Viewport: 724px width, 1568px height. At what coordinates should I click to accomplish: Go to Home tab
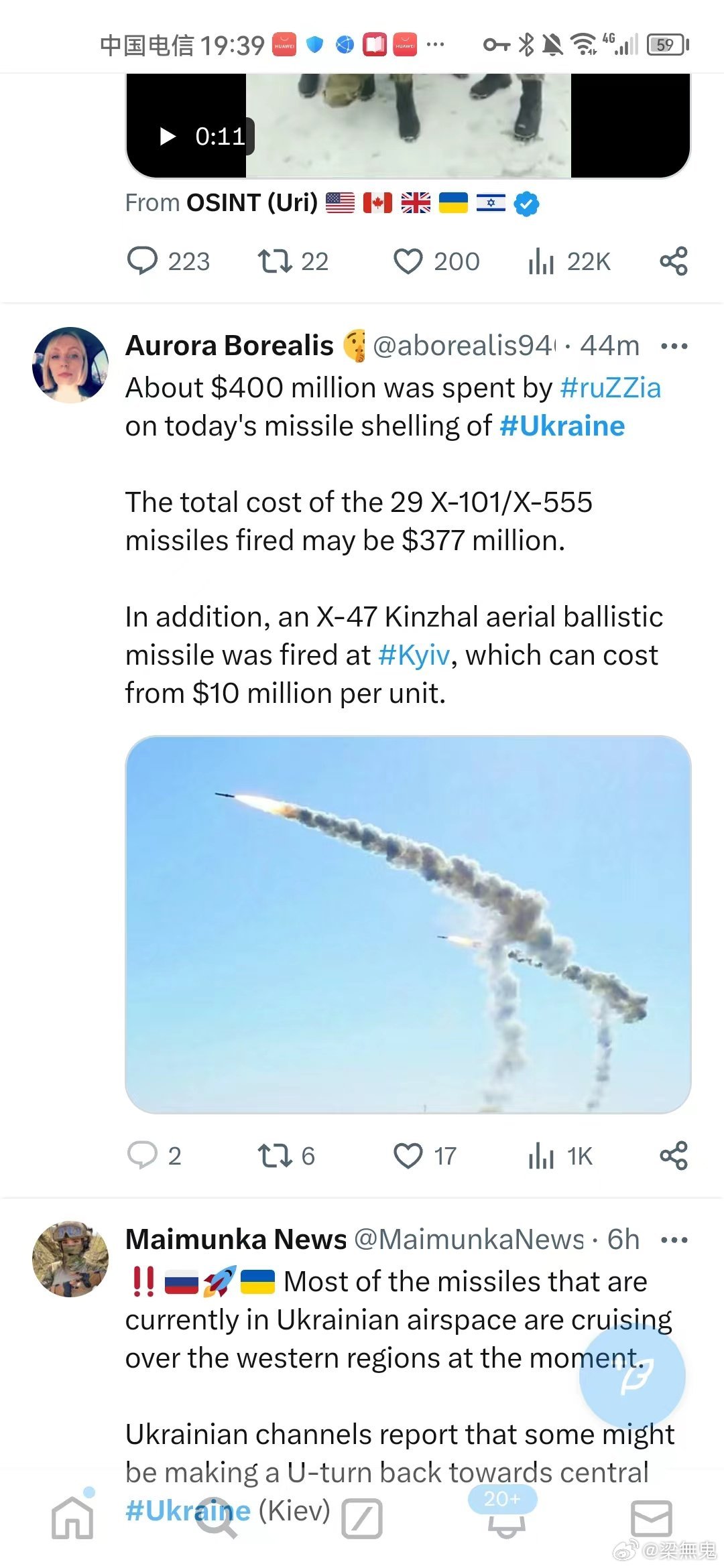pyautogui.click(x=72, y=1518)
